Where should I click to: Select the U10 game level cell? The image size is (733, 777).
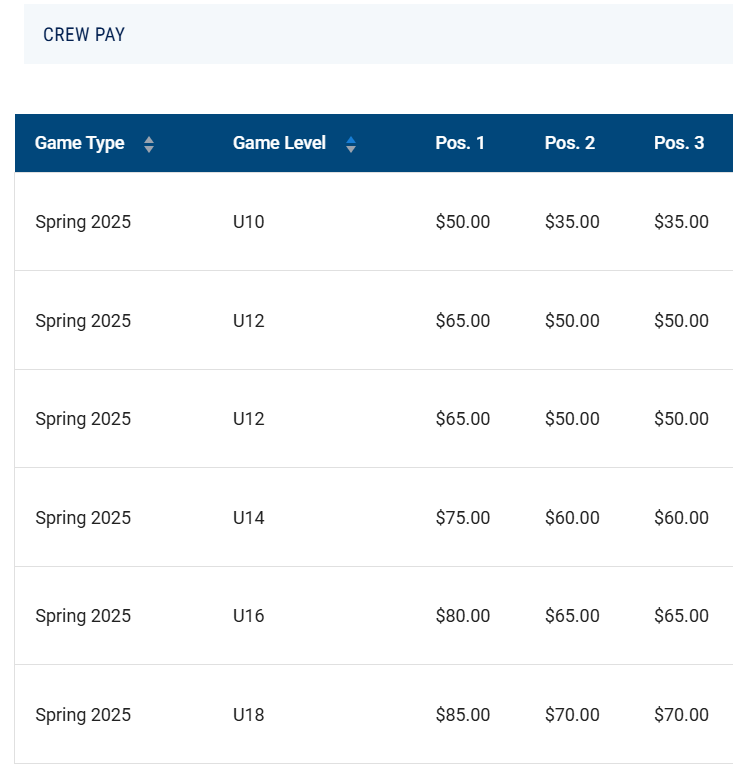[249, 222]
